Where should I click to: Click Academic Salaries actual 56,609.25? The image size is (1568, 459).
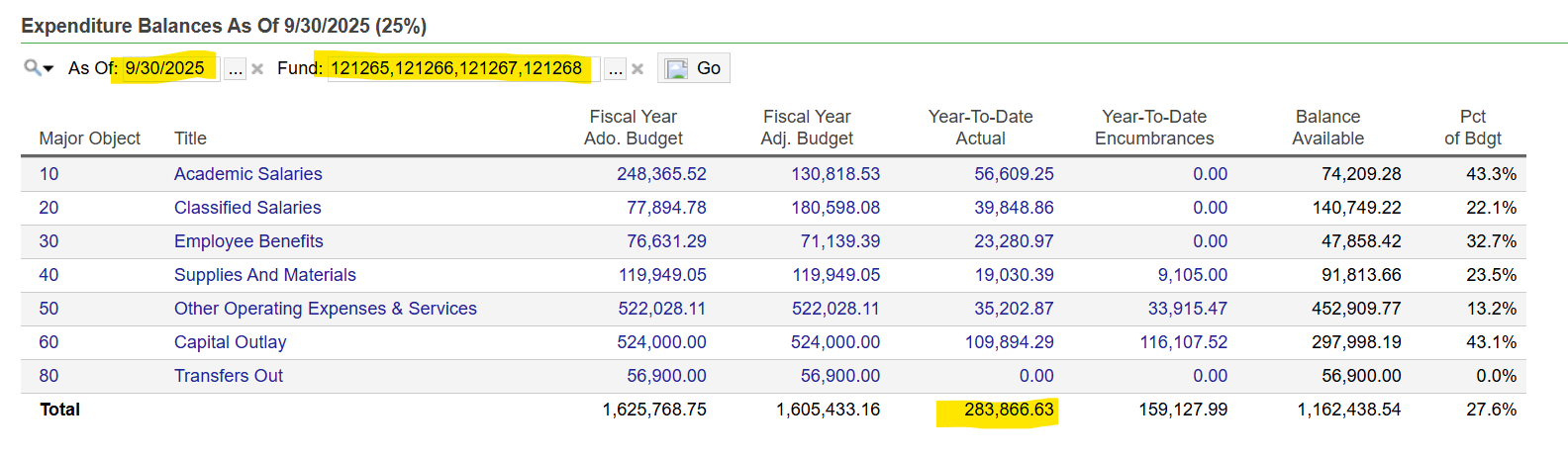click(1014, 174)
